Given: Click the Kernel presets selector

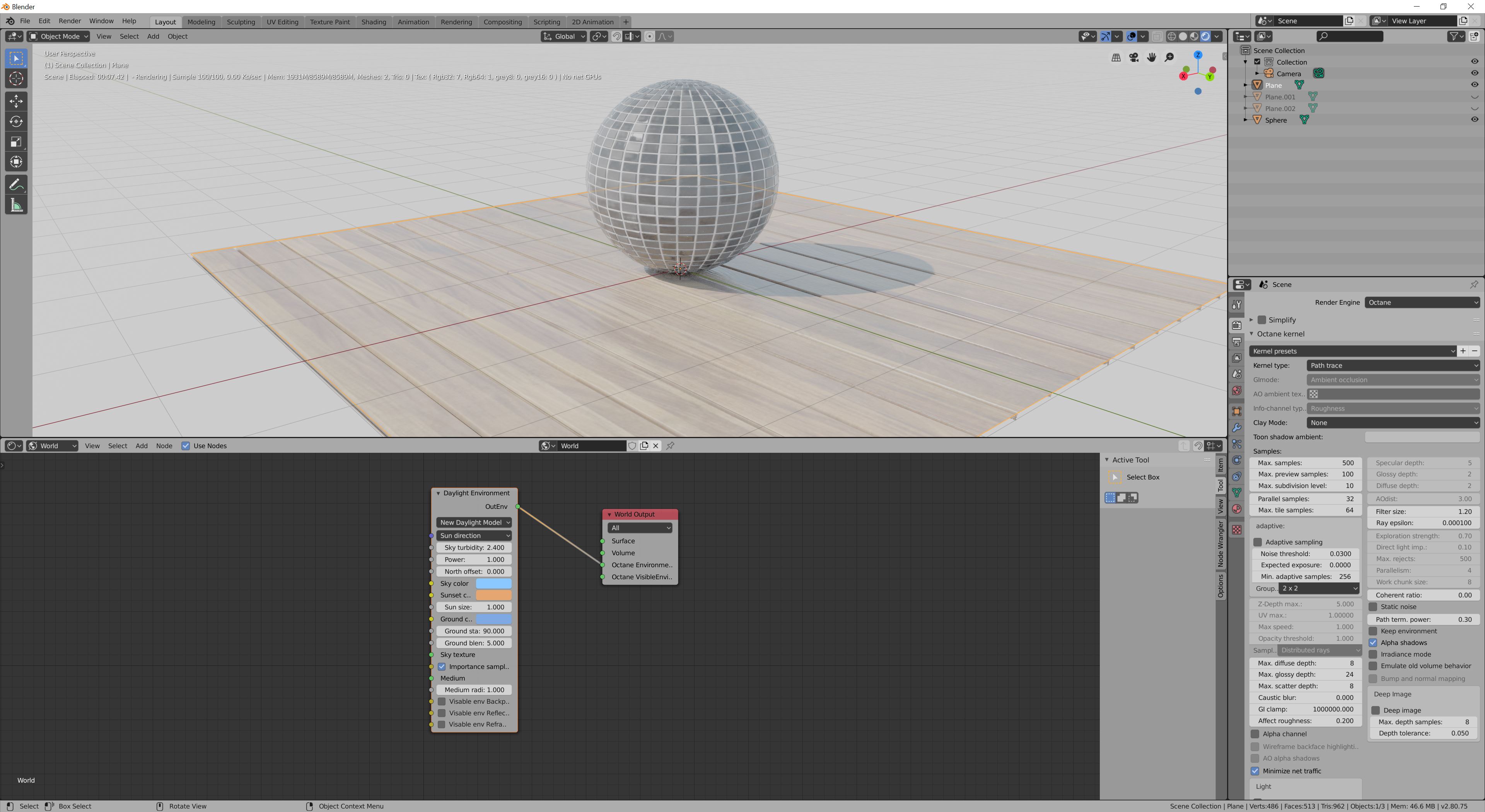Looking at the screenshot, I should pos(1352,351).
